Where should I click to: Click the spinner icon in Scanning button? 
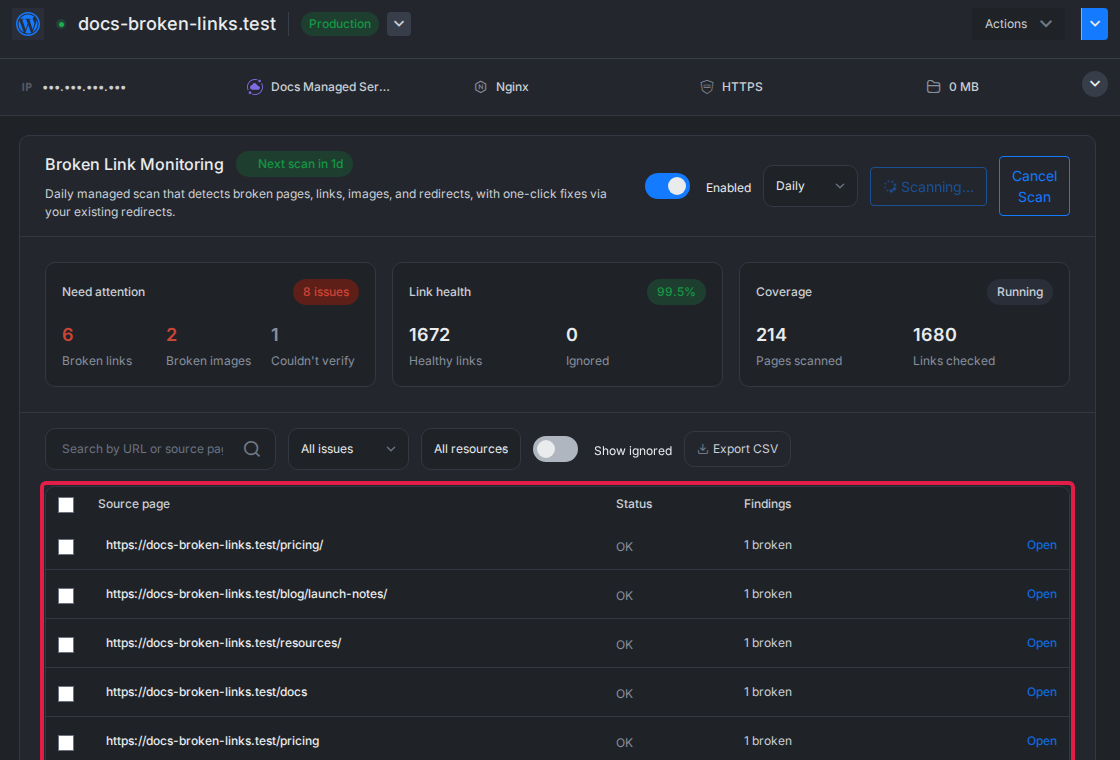(890, 186)
